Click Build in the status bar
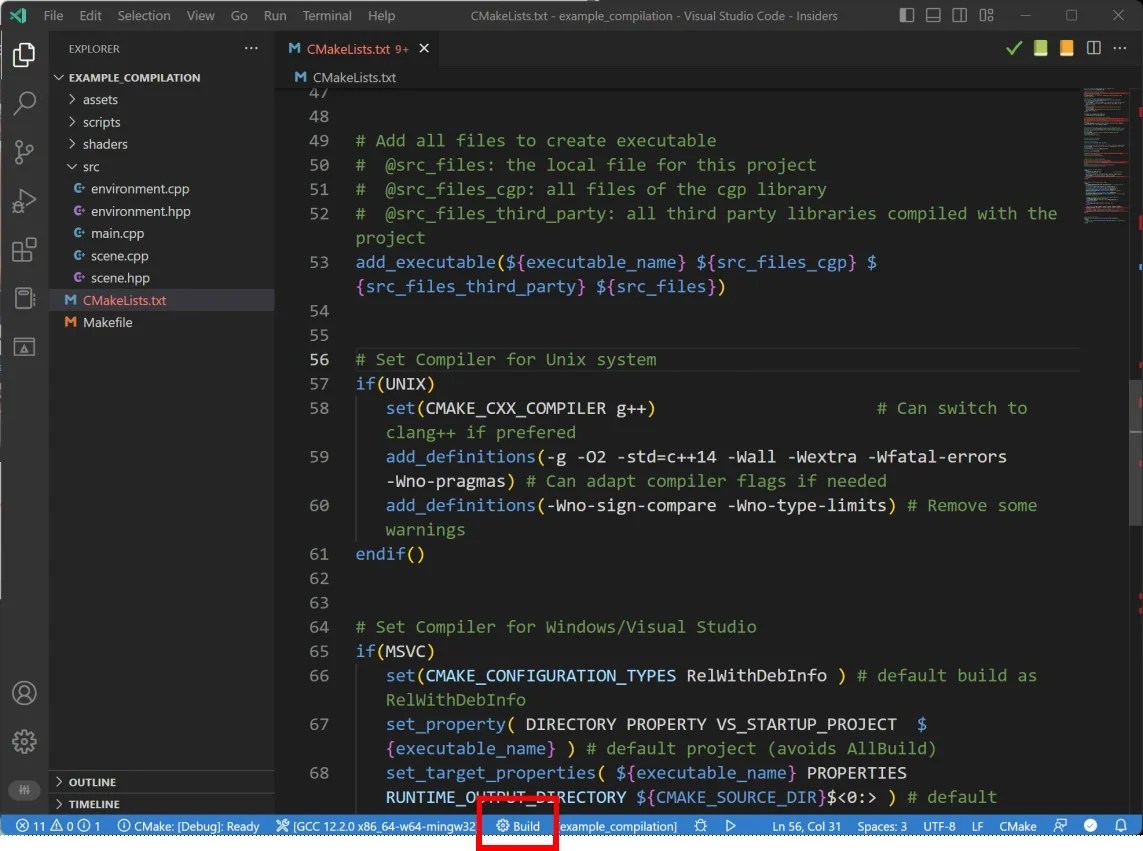Viewport: 1143px width, 851px height. [518, 825]
